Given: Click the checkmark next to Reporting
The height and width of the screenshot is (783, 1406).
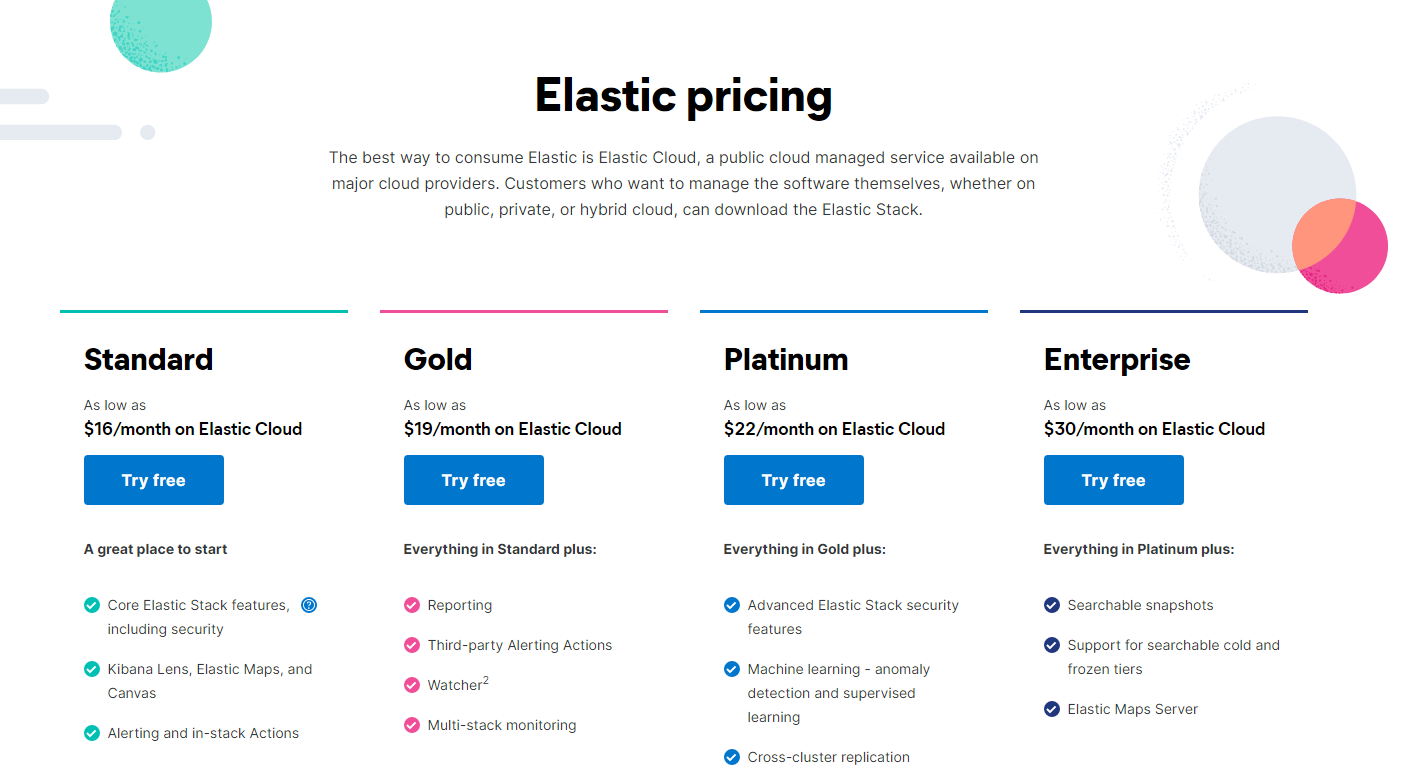Looking at the screenshot, I should point(411,604).
